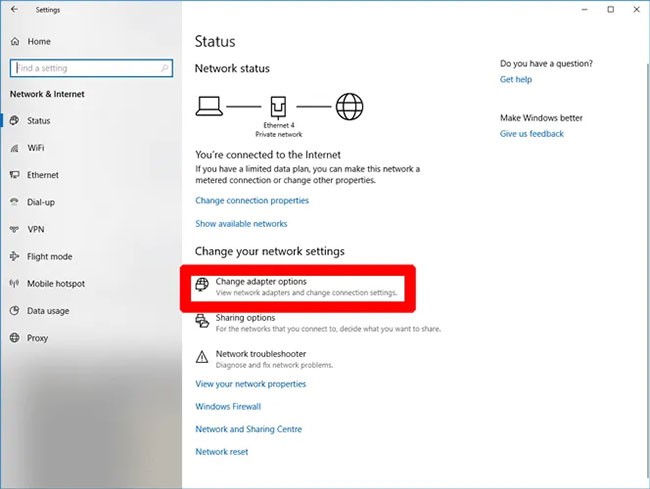Open the Data usage page
The height and width of the screenshot is (489, 650).
48,311
